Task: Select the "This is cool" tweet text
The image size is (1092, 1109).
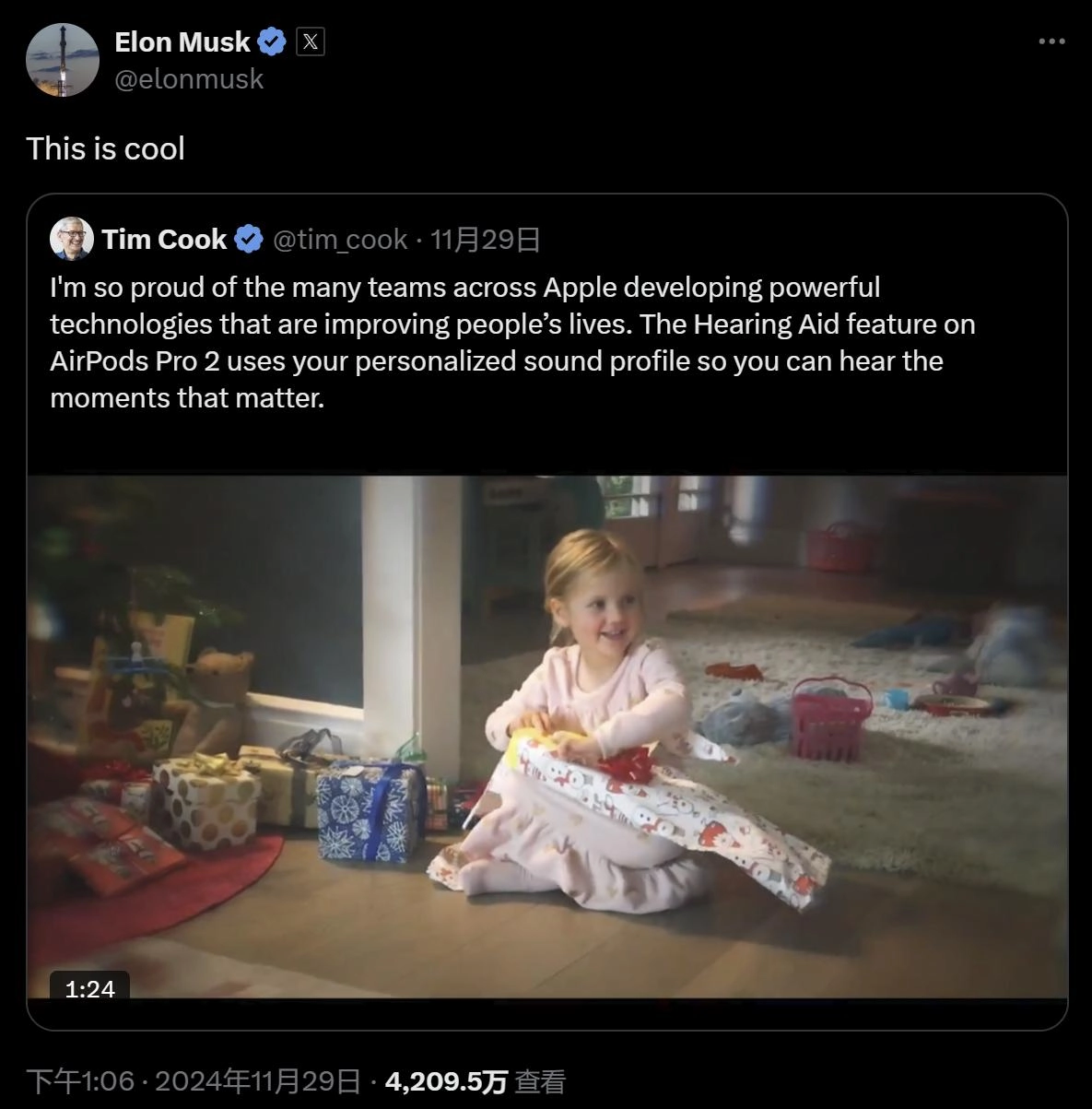Action: [106, 148]
